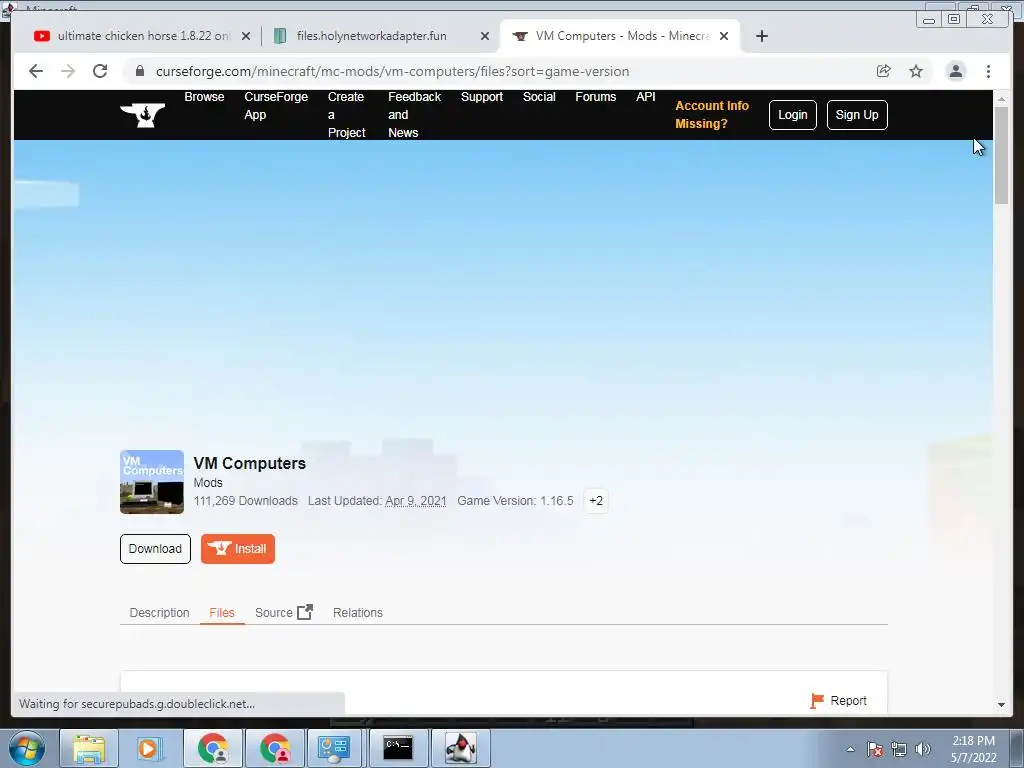Share this page icon in address bar
This screenshot has width=1024, height=768.
(884, 71)
